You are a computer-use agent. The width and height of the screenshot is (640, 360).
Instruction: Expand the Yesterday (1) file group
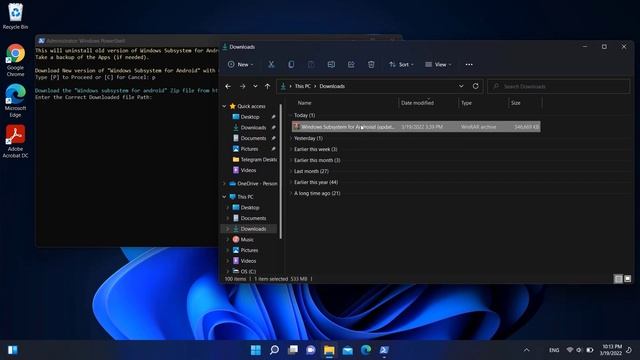pyautogui.click(x=291, y=138)
